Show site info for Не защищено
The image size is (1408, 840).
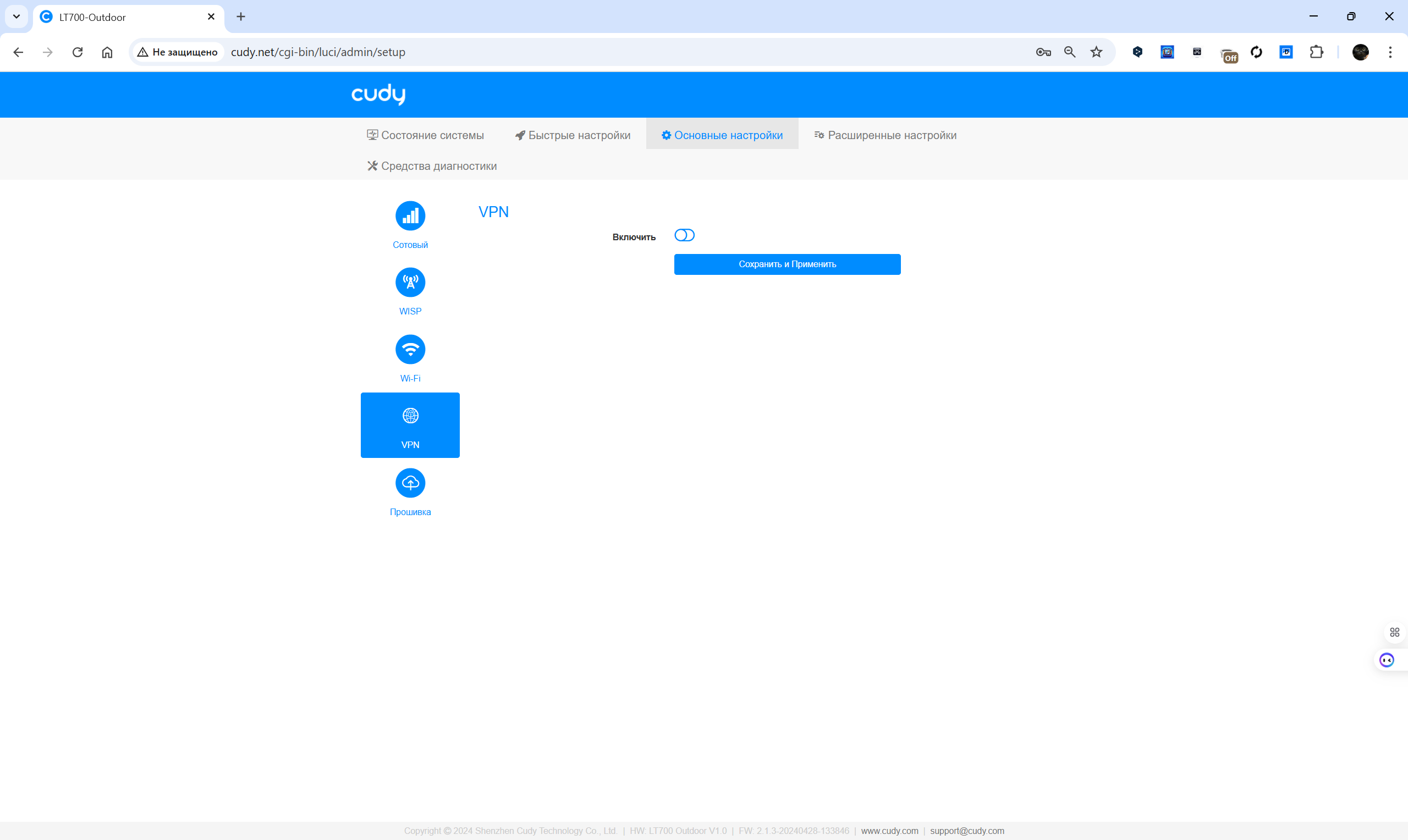[177, 52]
